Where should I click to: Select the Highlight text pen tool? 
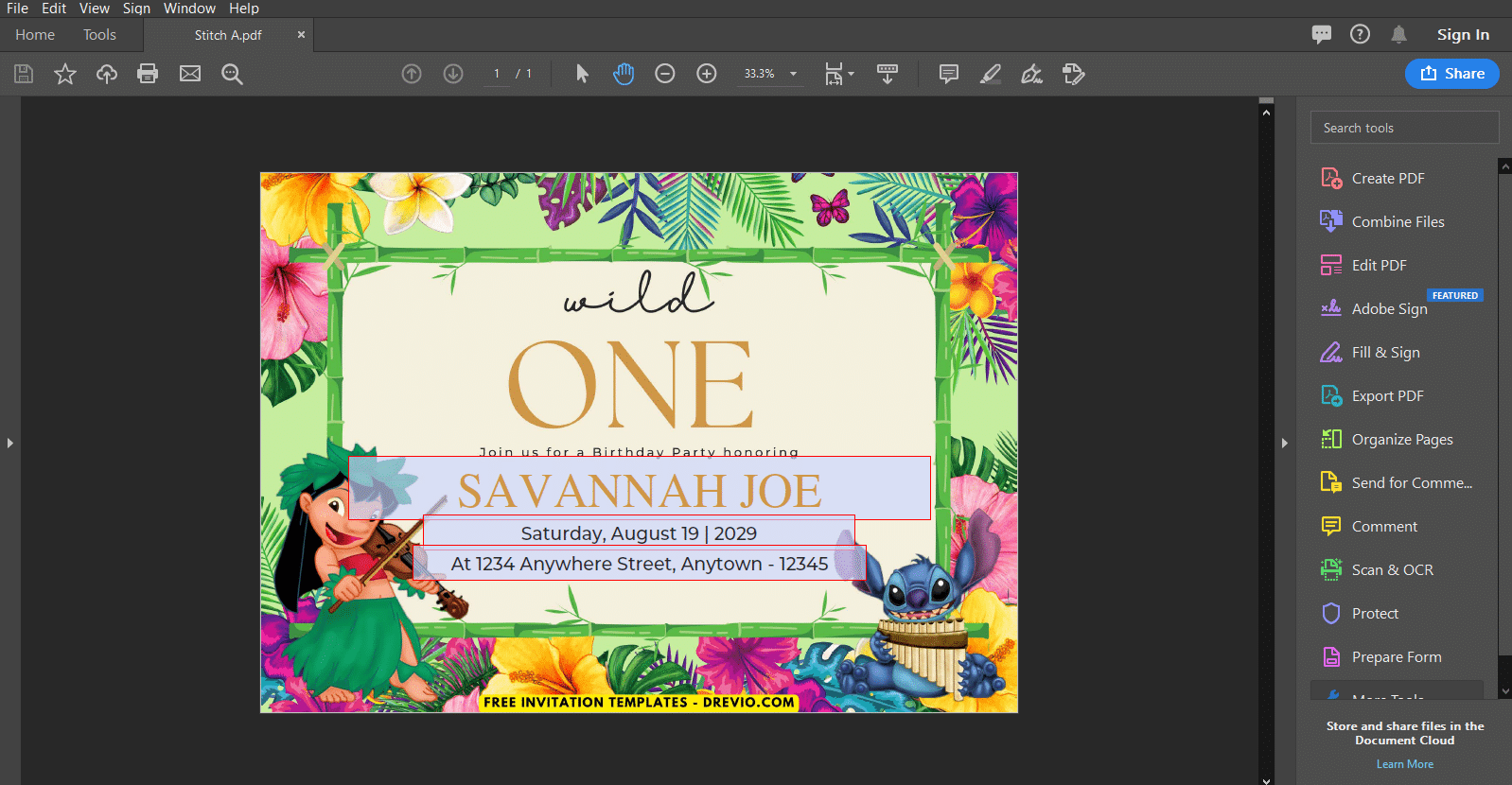tap(991, 74)
